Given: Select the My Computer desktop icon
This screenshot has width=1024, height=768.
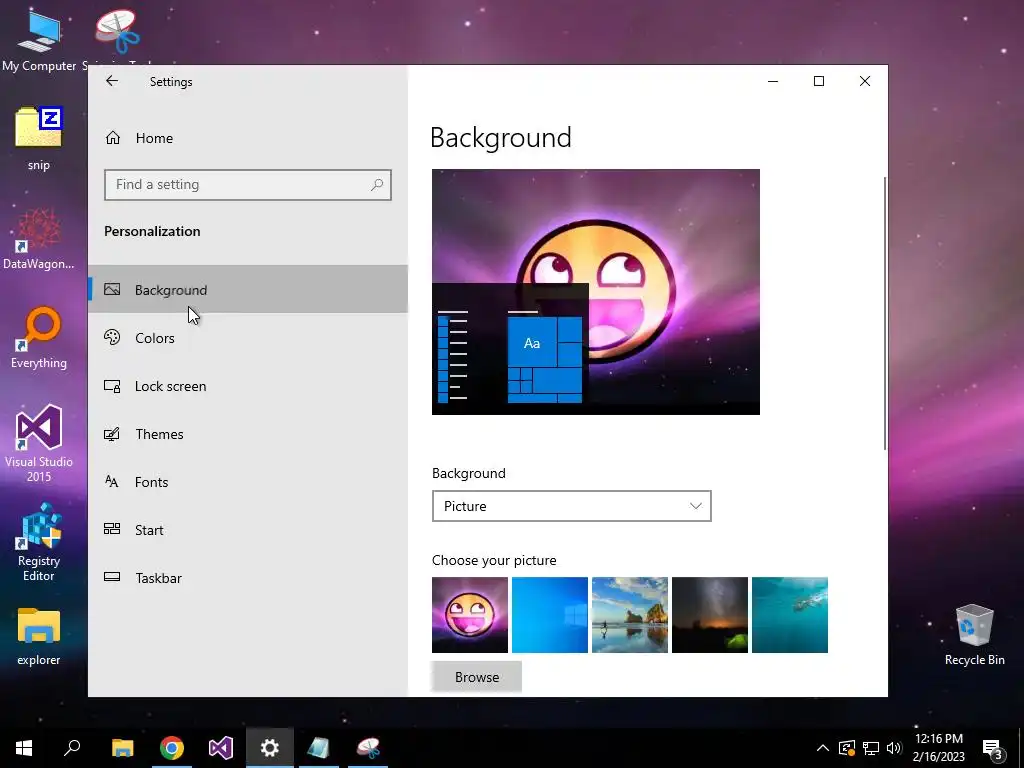Looking at the screenshot, I should tap(39, 41).
